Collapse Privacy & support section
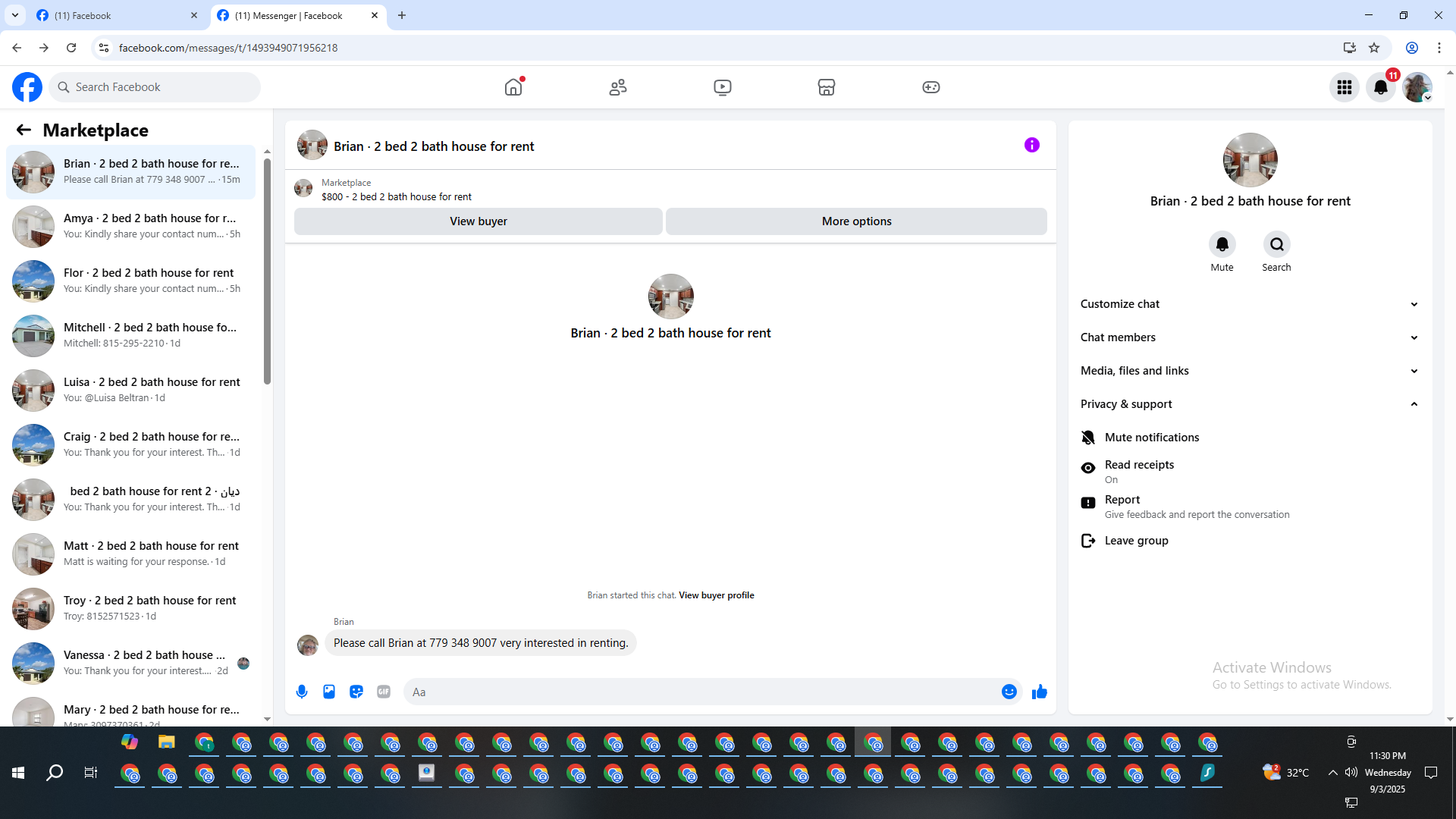 [x=1250, y=404]
